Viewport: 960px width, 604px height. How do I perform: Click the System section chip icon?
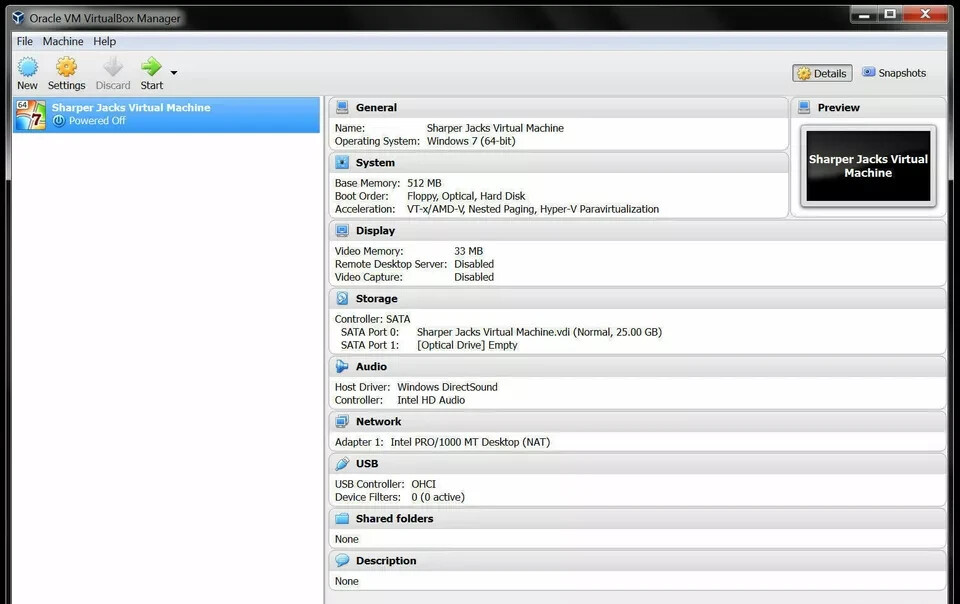pos(342,162)
